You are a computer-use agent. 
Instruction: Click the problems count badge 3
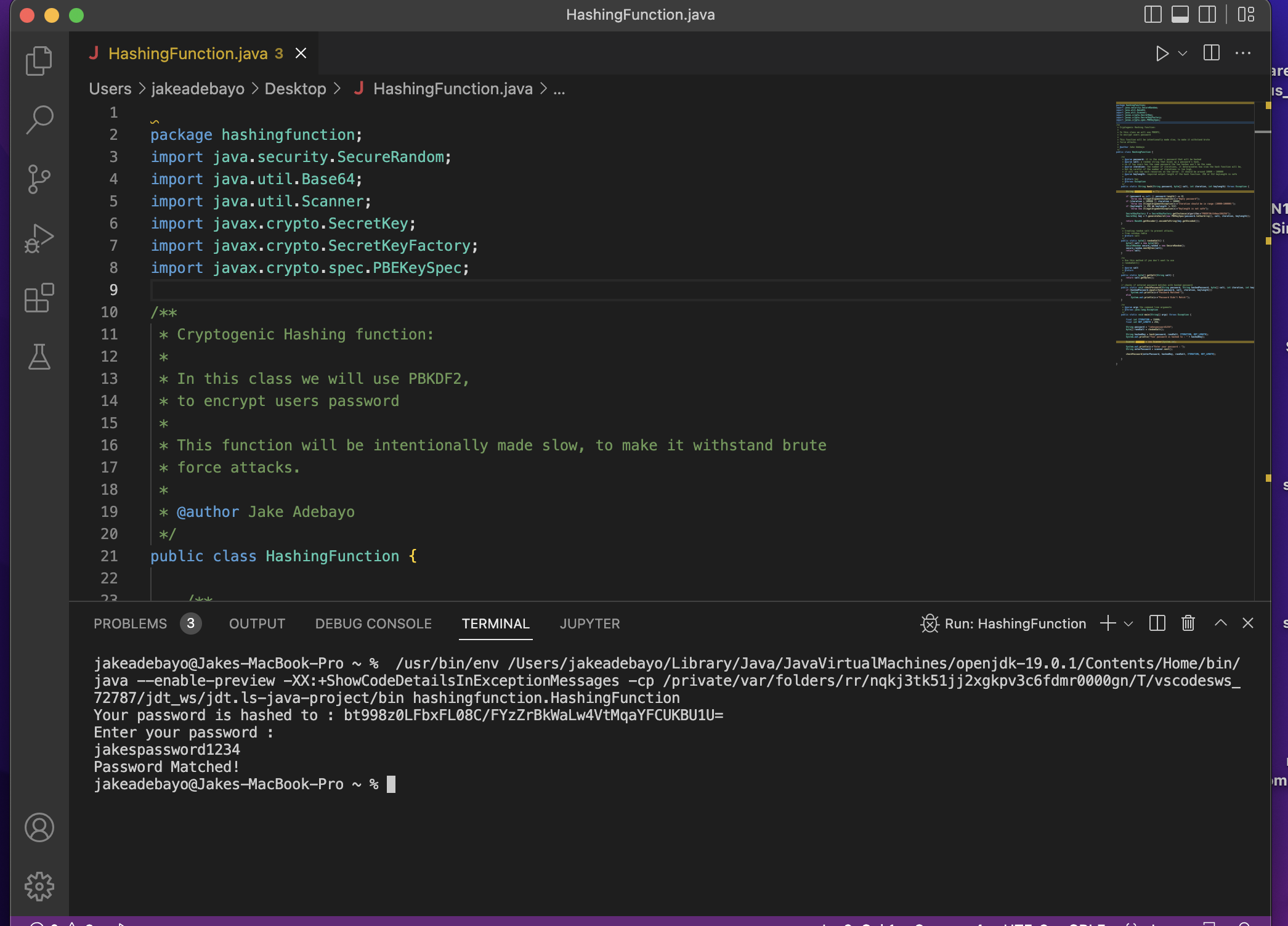(191, 623)
